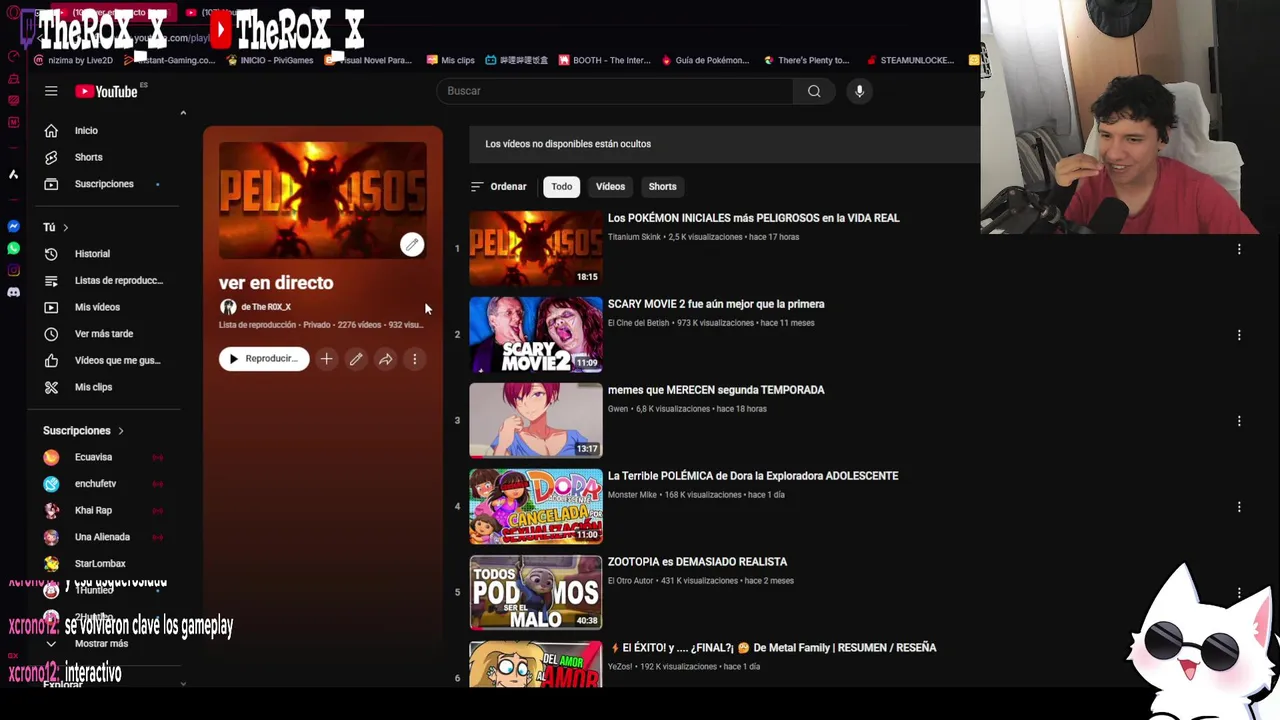Open Ecuavisa subscription channel
Viewport: 1280px width, 720px height.
(x=93, y=457)
